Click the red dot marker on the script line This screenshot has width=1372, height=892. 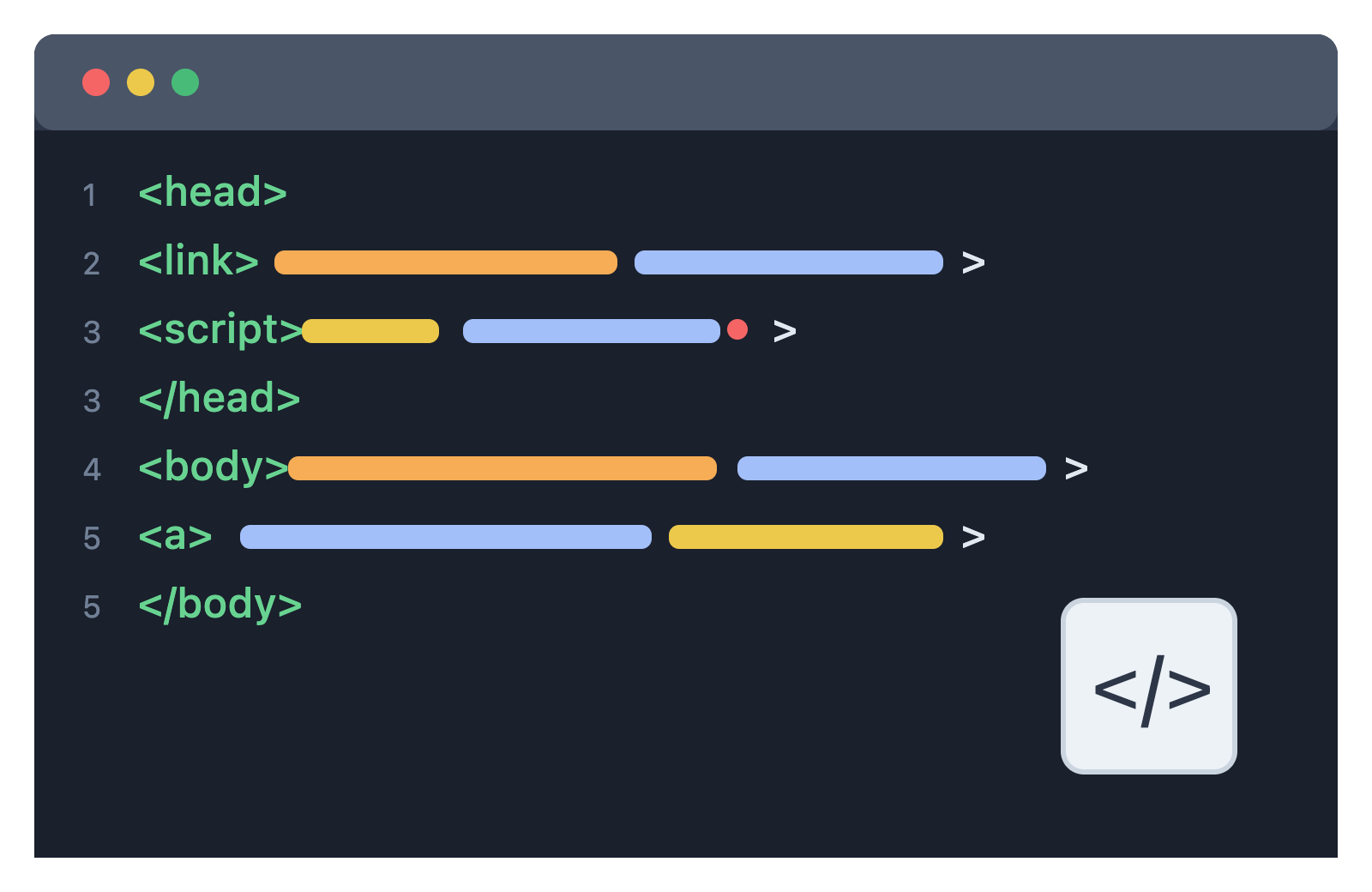coord(737,329)
